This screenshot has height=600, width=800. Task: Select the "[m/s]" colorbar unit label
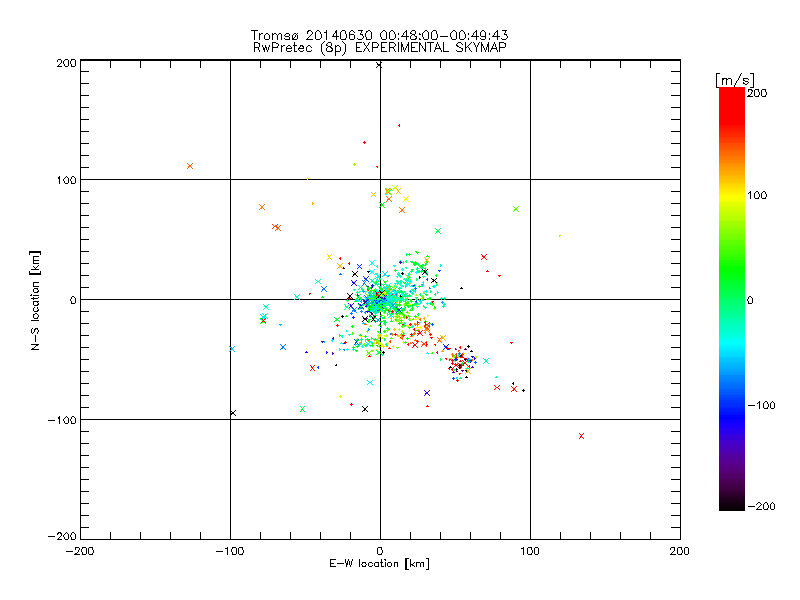tap(735, 80)
